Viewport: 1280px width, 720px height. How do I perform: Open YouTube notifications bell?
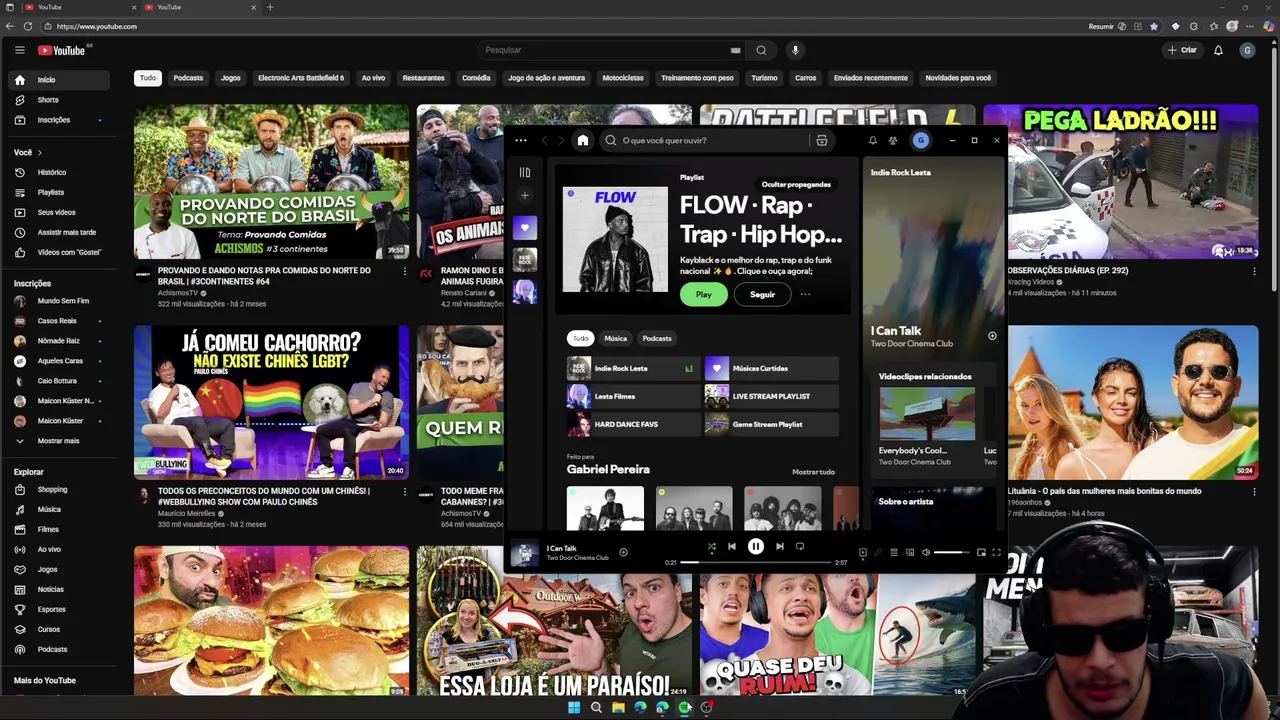click(1218, 50)
